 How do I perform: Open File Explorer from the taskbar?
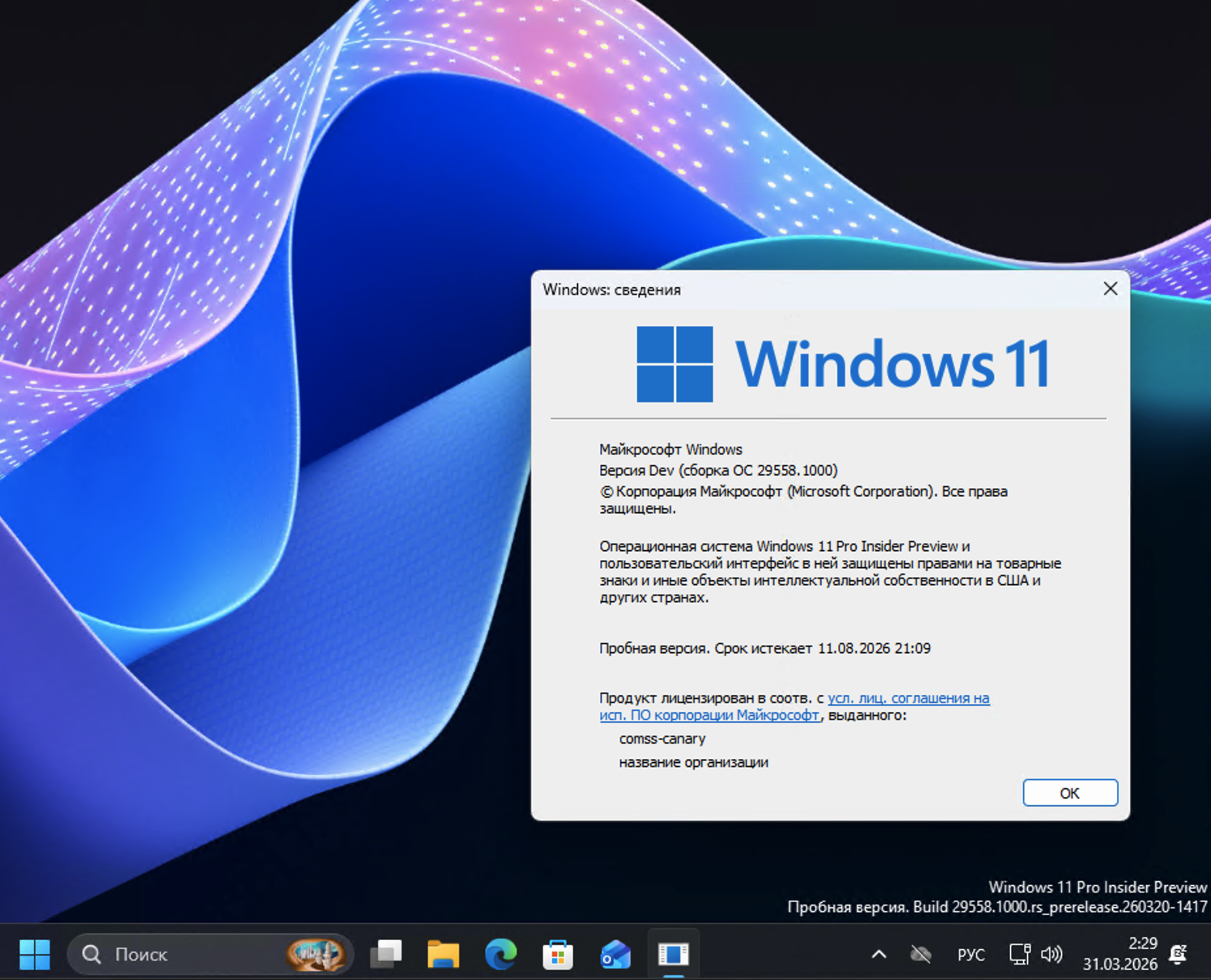coord(443,954)
